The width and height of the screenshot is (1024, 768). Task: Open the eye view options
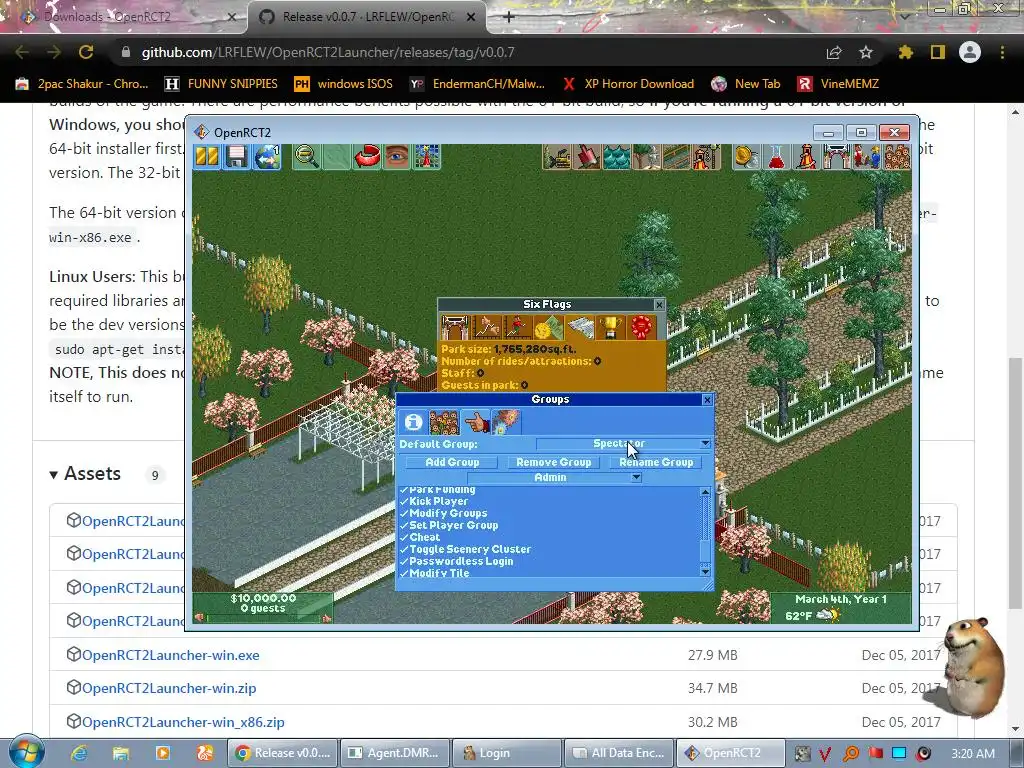pyautogui.click(x=396, y=157)
